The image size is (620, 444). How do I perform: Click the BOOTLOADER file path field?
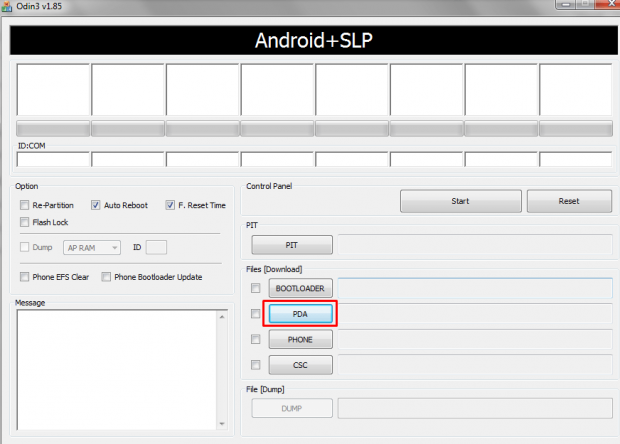[x=475, y=288]
